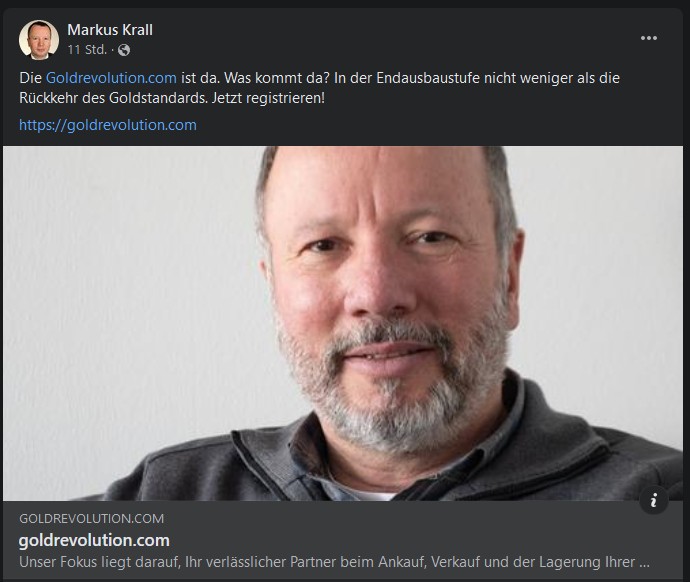Click the 'Jetzt registrieren!' sentence in the post
This screenshot has width=690, height=582.
268,98
